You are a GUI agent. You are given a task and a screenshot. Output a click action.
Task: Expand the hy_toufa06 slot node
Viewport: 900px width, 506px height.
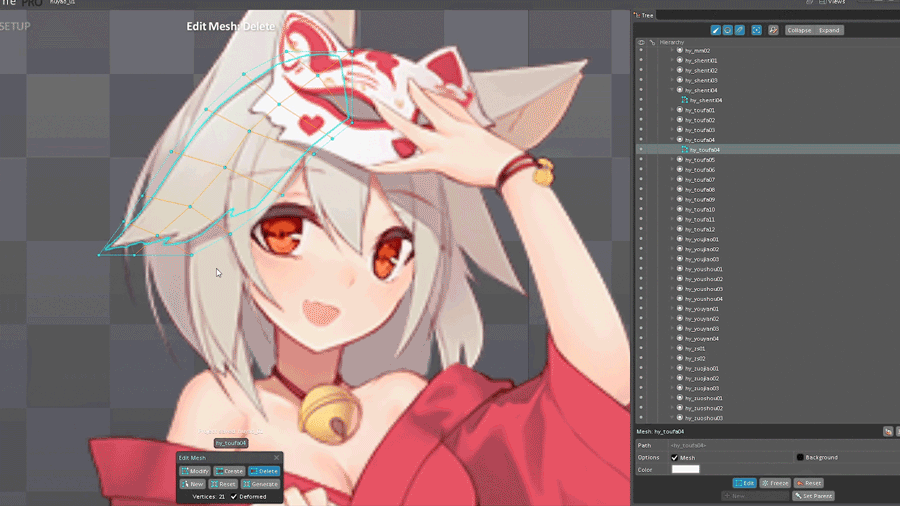[x=672, y=169]
